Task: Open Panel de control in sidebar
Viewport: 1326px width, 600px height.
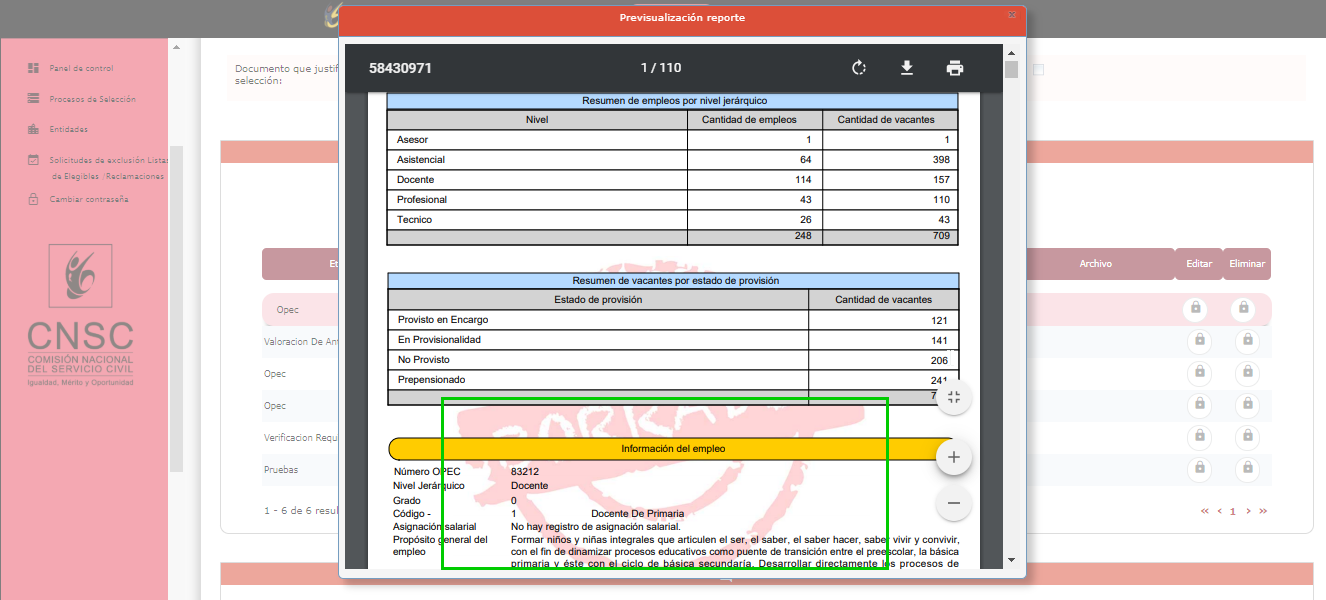Action: click(x=81, y=69)
